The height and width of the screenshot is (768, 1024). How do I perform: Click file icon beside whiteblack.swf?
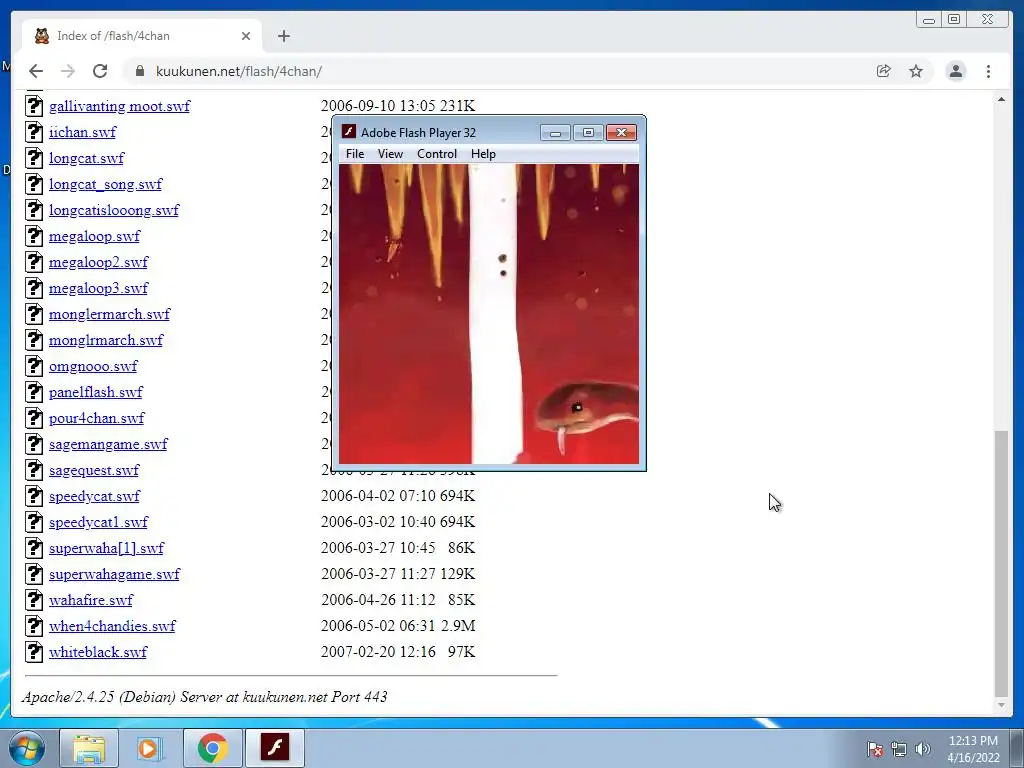[34, 652]
